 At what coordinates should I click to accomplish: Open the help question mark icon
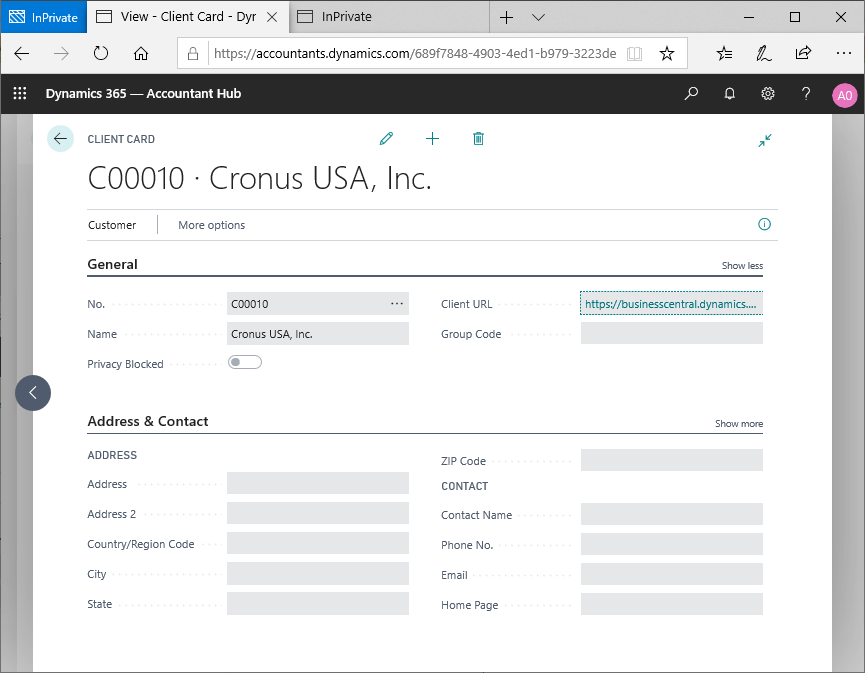click(x=806, y=94)
